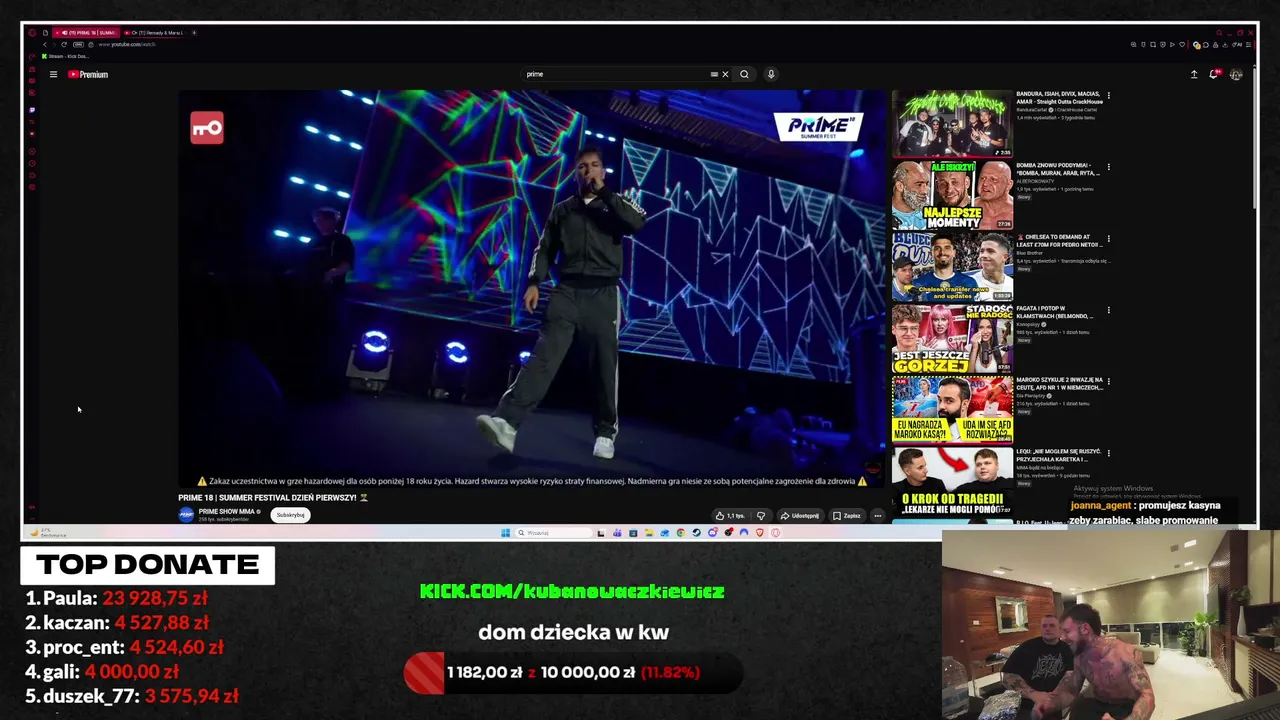Open video title 'FAGATA I POTOP W KLAMSTWACH'
Viewport: 1280px width, 720px height.
point(1056,312)
